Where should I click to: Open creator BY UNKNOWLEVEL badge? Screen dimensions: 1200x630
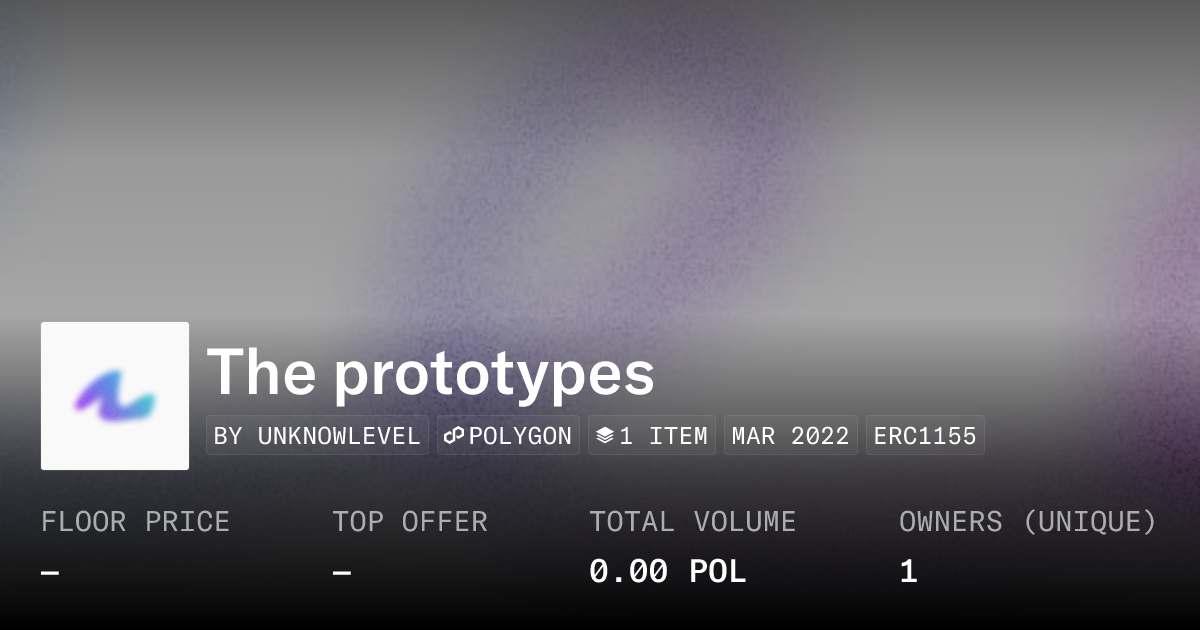tap(317, 436)
